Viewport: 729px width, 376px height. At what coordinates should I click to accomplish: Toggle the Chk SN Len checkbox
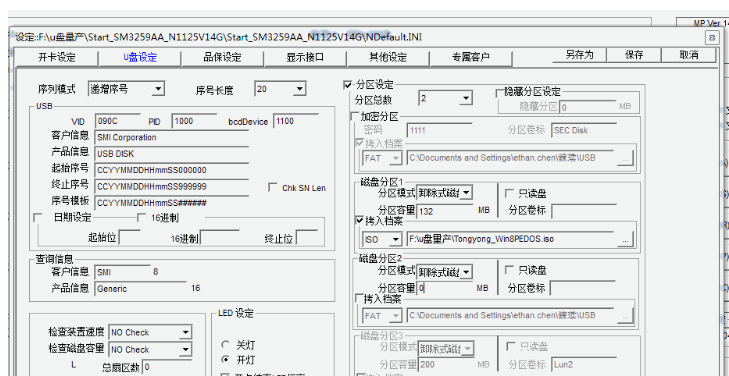tap(273, 187)
